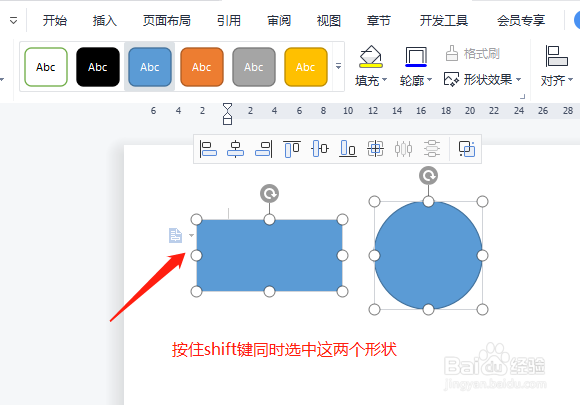Click the rectangle's rotation handle
This screenshot has height=405, width=580.
tap(269, 193)
